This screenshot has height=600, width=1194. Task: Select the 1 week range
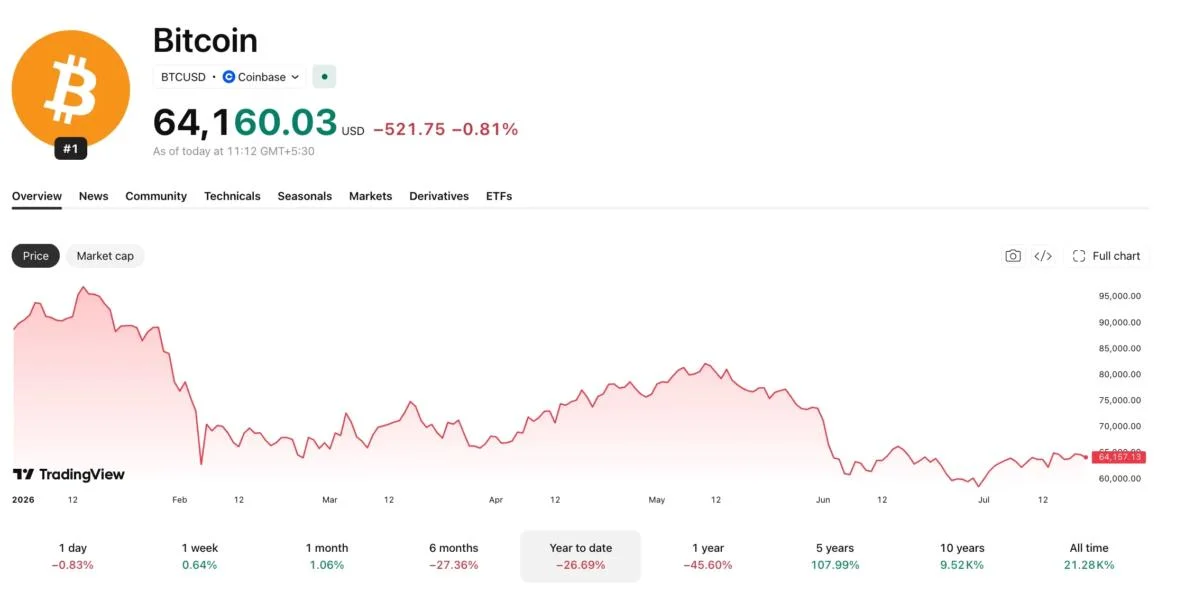click(x=200, y=557)
